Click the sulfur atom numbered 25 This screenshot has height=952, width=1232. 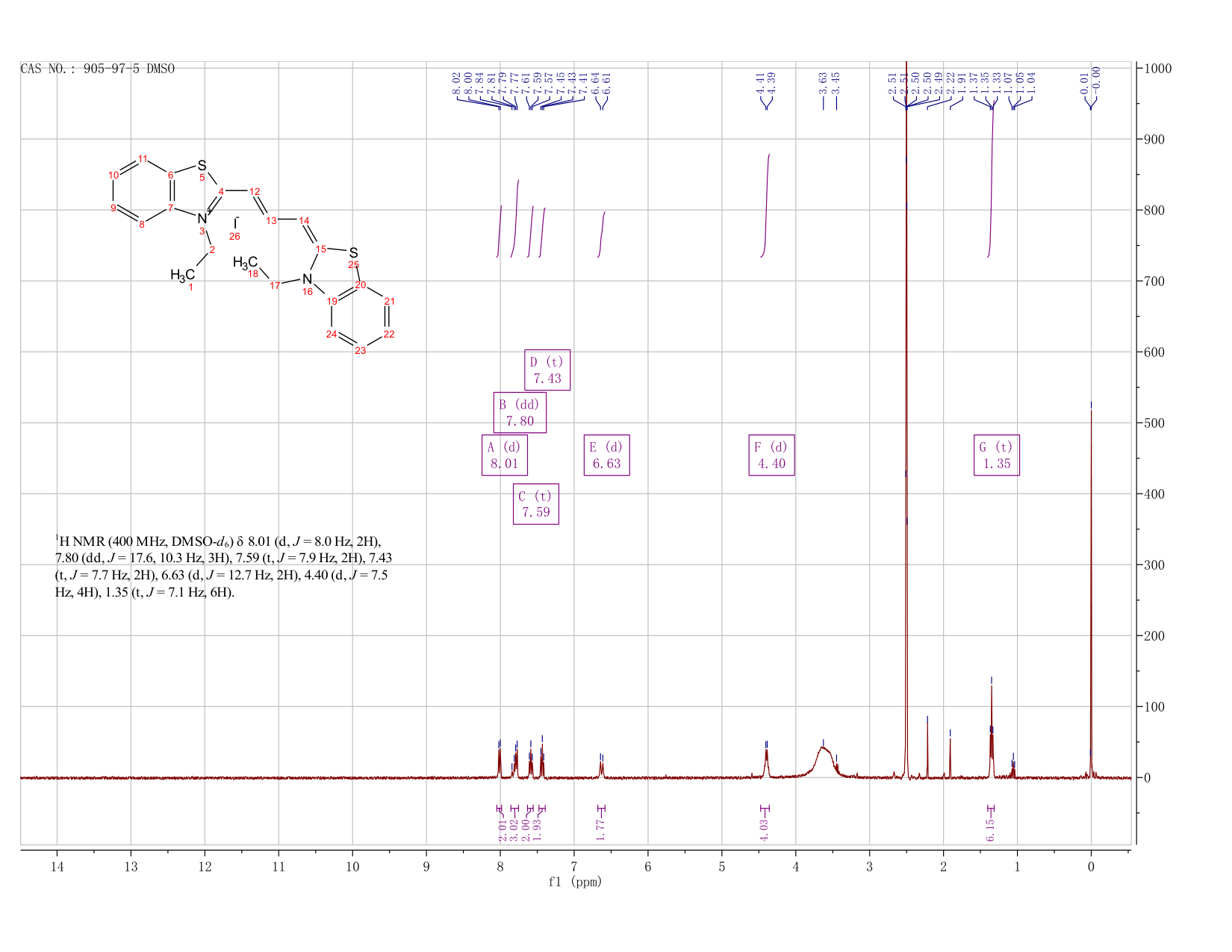tap(353, 253)
